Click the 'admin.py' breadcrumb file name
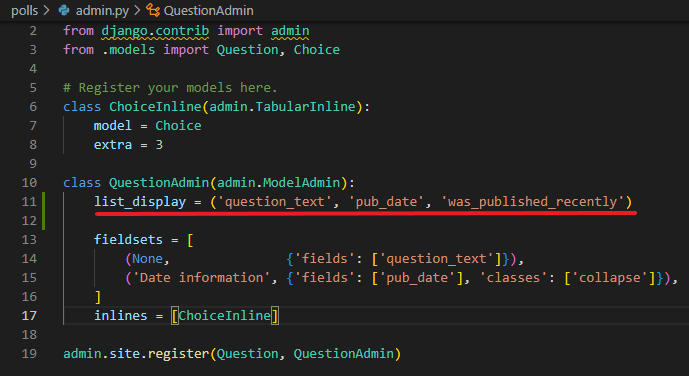The image size is (689, 376). click(102, 10)
